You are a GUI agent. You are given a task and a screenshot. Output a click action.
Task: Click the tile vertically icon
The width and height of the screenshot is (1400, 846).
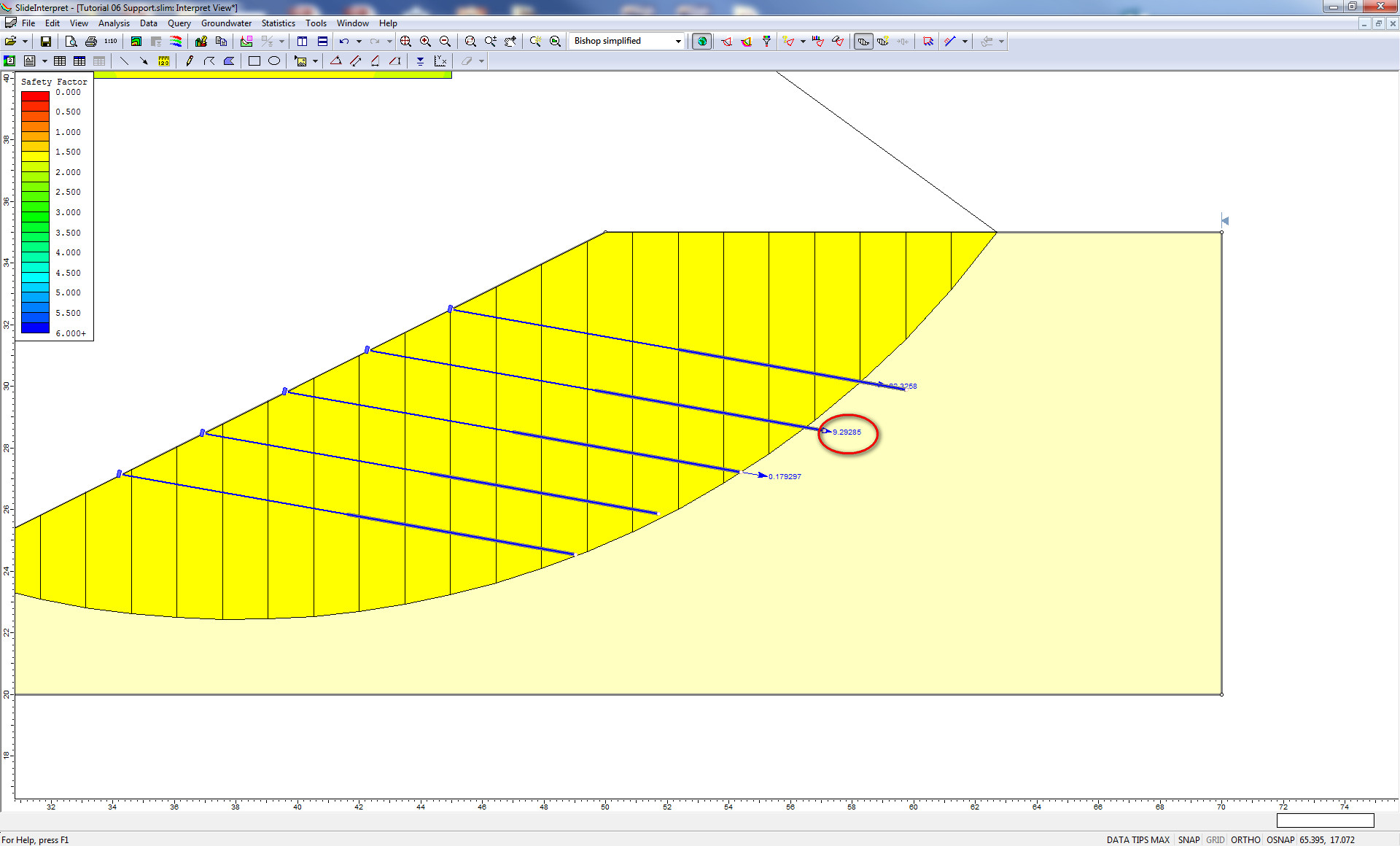tap(303, 42)
